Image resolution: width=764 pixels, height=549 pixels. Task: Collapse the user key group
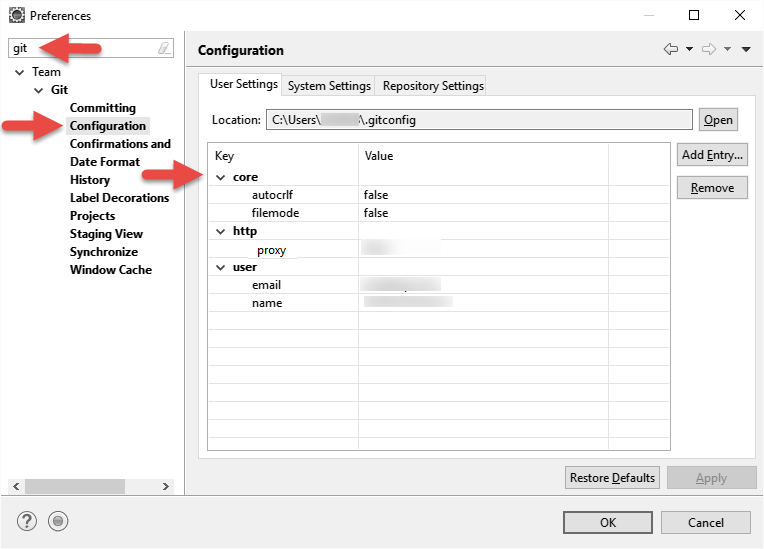221,267
